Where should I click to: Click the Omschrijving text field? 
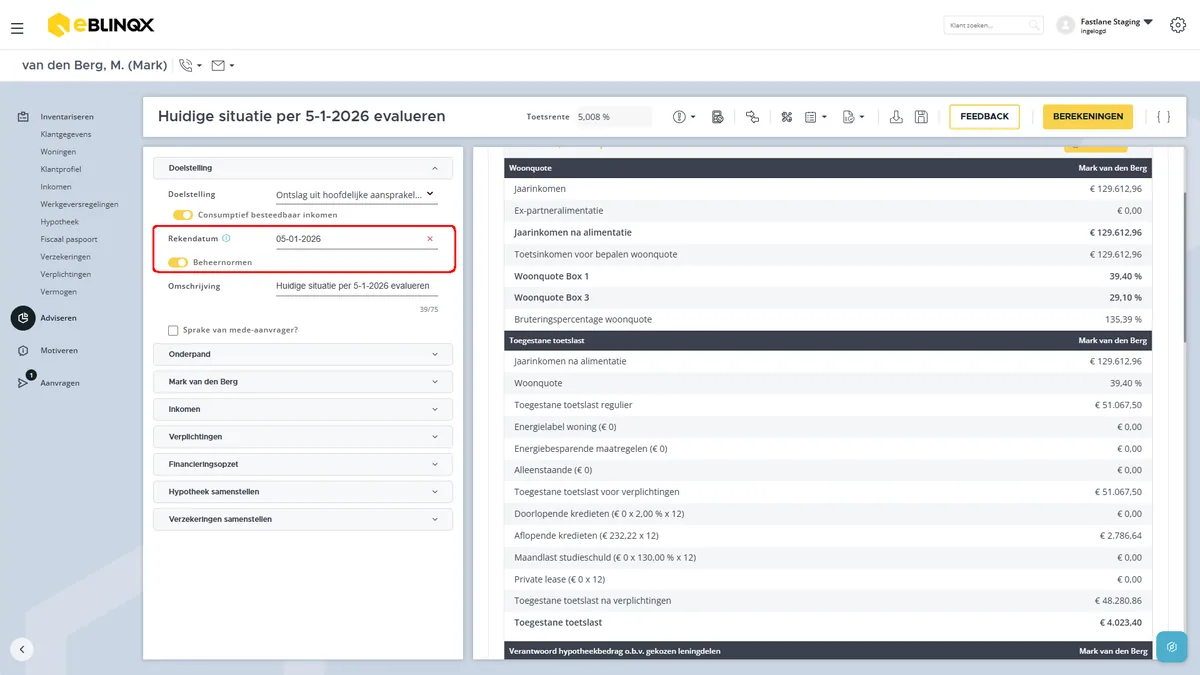pyautogui.click(x=356, y=286)
